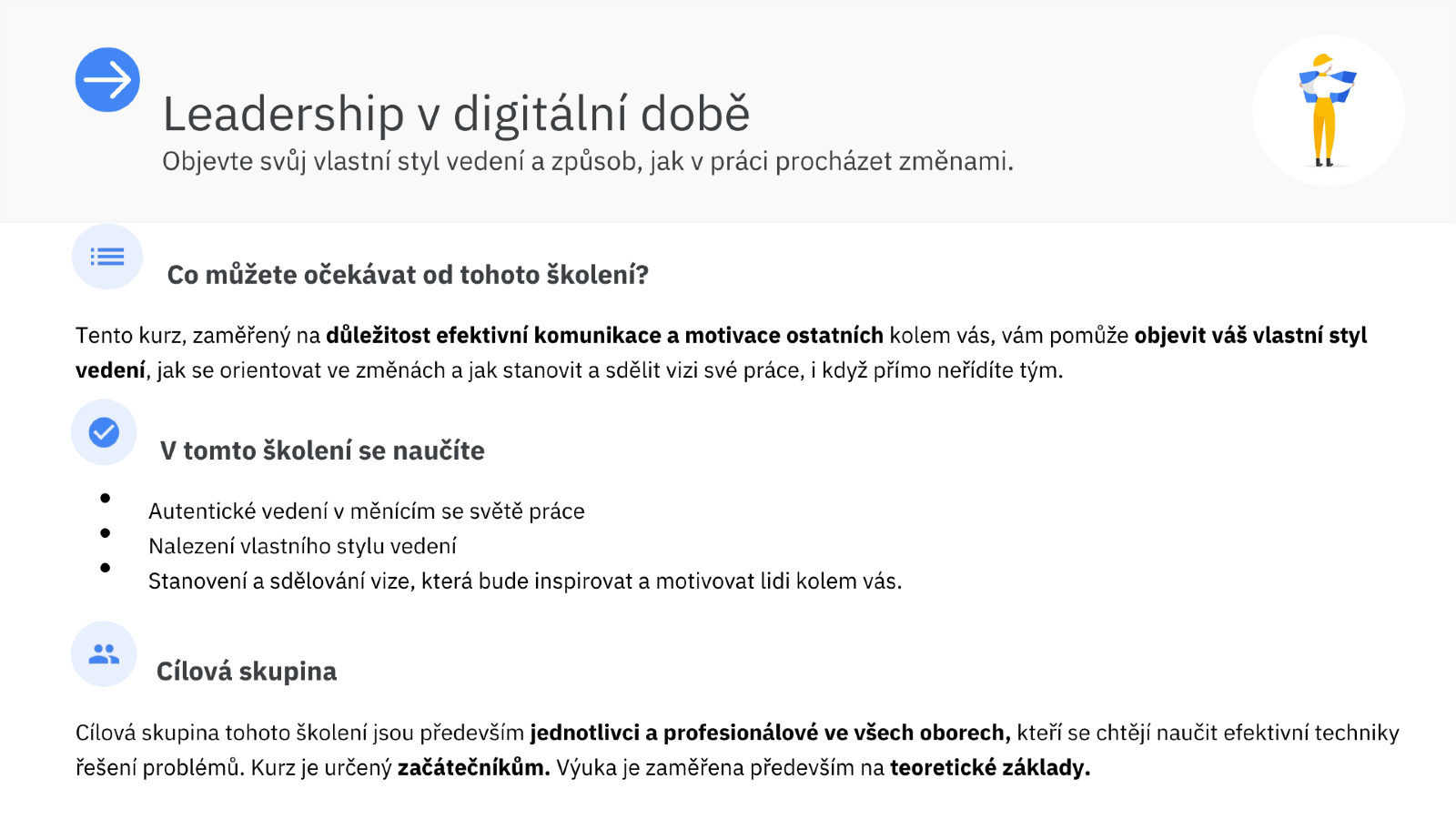Select bullet Nalezení vlastního stylu vedení
The height and width of the screenshot is (819, 1456).
click(x=302, y=546)
